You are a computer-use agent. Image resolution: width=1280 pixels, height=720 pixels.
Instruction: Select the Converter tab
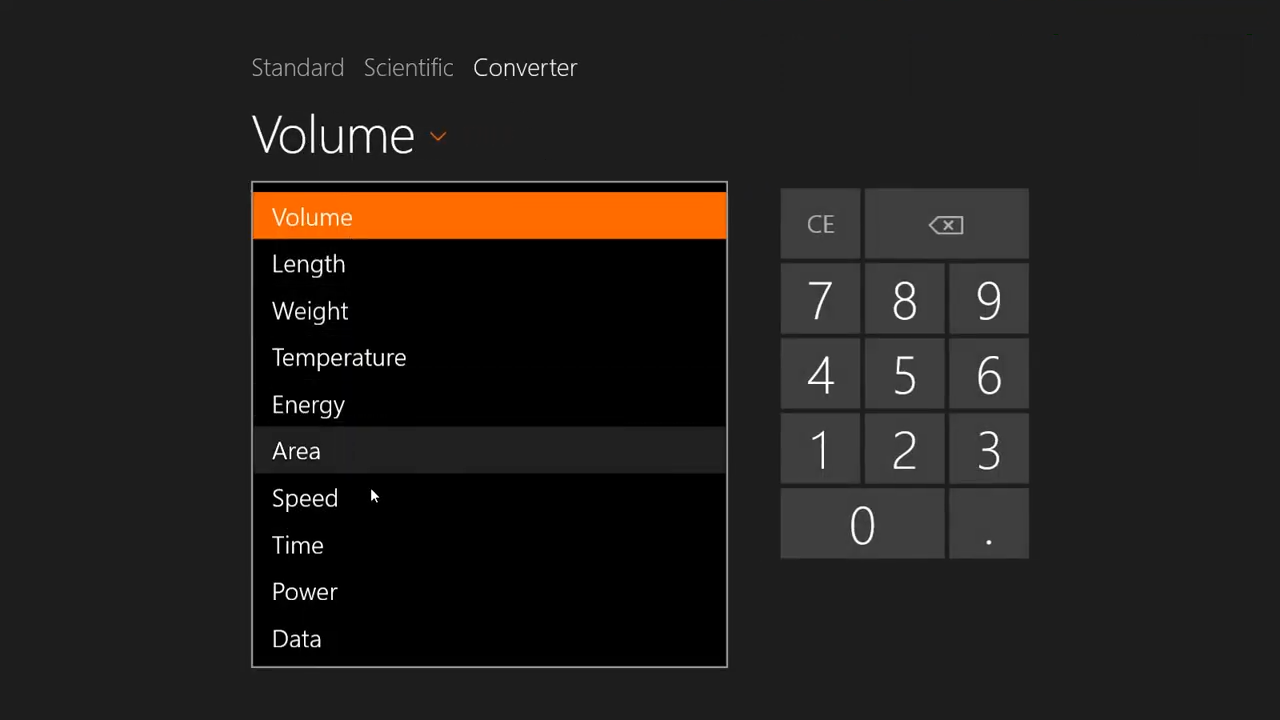pos(525,68)
